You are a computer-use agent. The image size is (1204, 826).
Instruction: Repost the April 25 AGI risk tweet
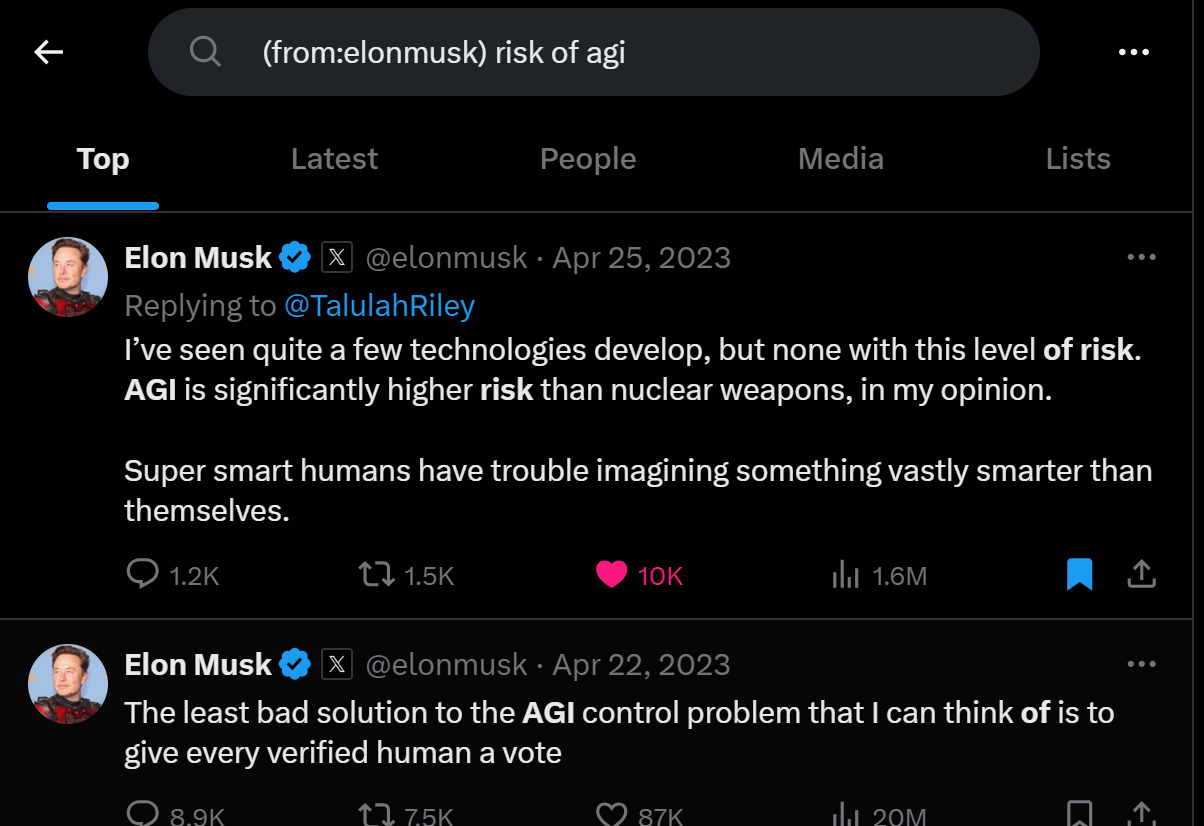[x=377, y=575]
